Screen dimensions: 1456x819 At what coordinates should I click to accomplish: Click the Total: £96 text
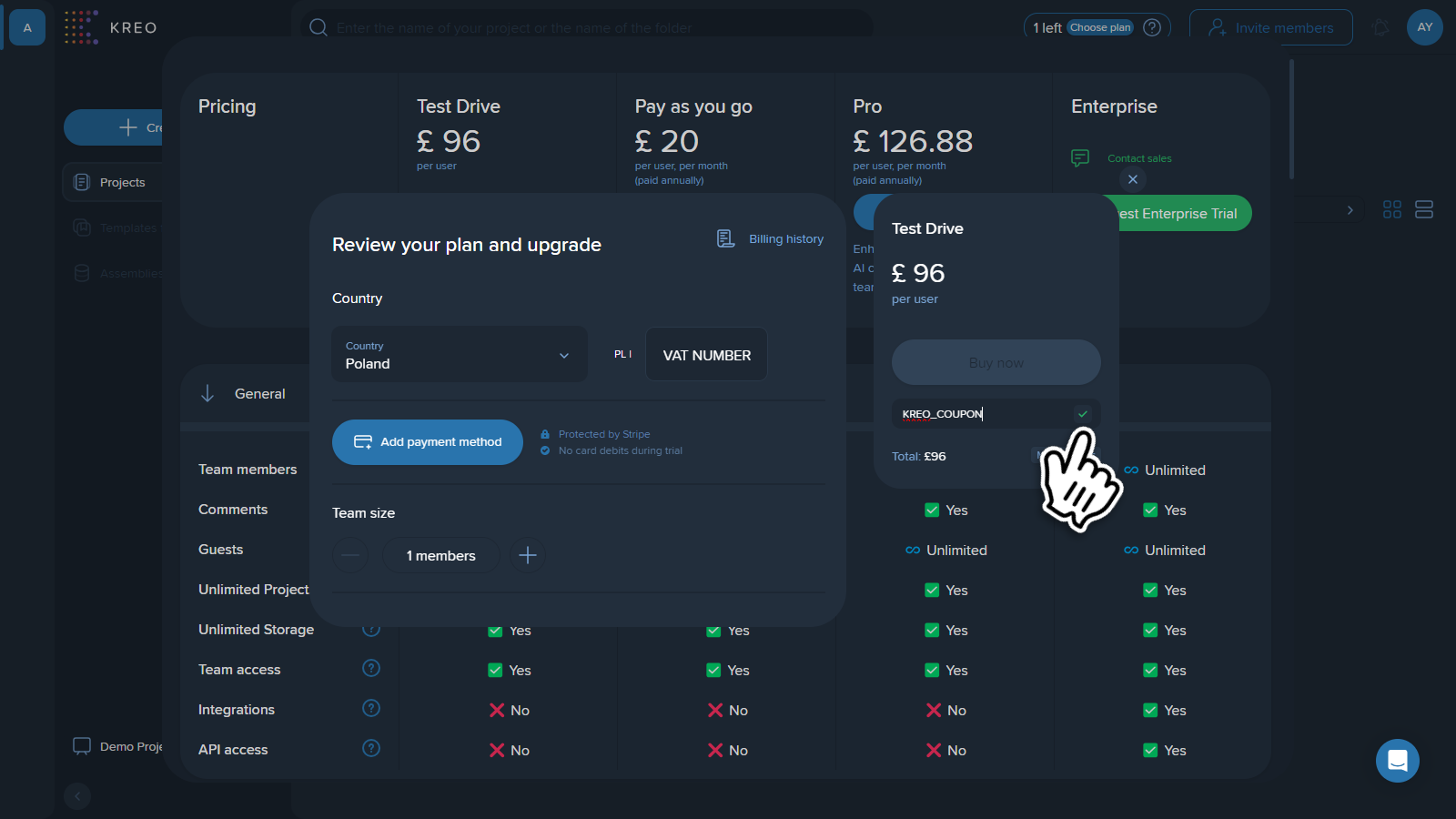918,456
